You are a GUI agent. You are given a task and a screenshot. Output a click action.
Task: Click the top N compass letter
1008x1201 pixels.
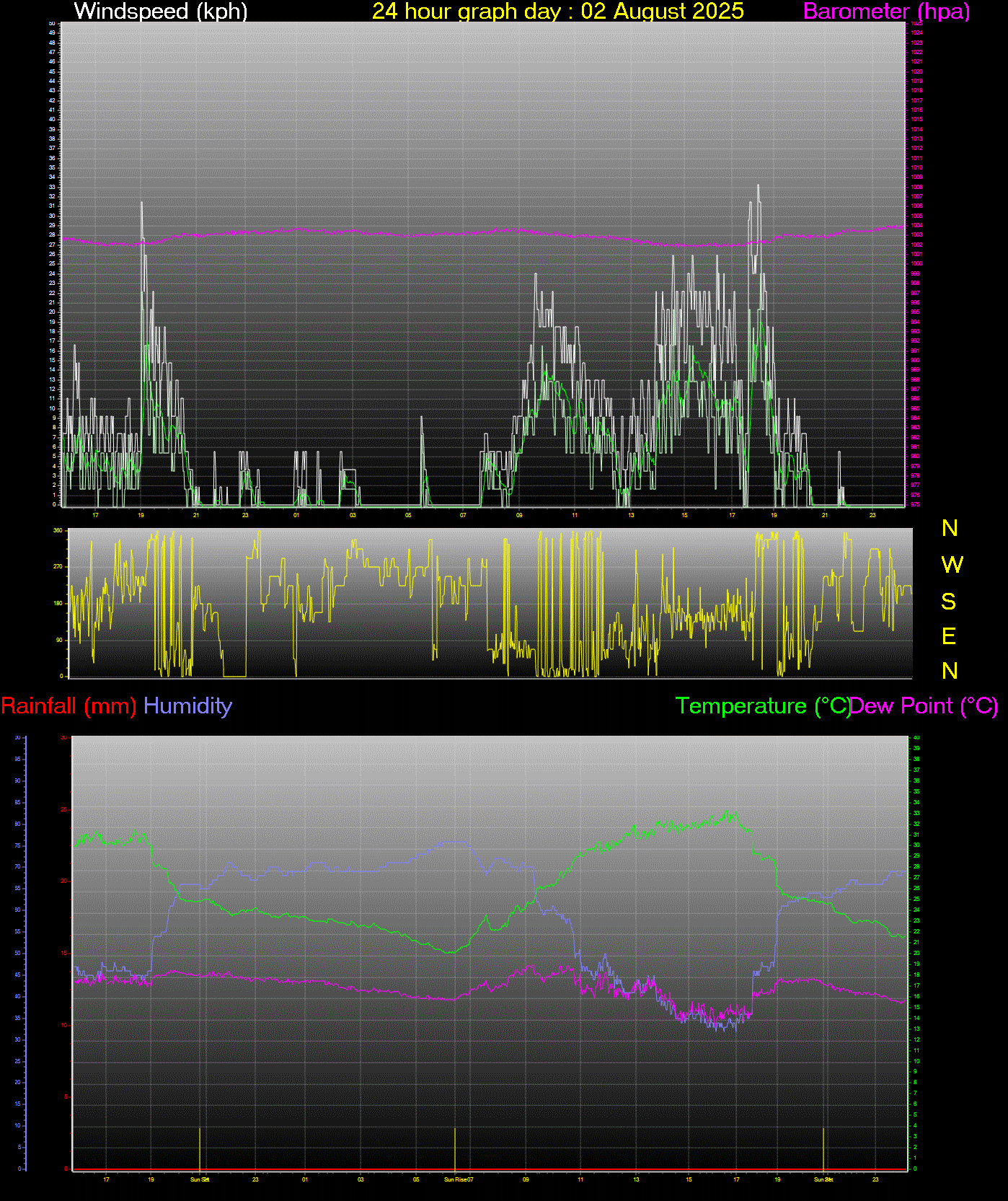[x=950, y=529]
